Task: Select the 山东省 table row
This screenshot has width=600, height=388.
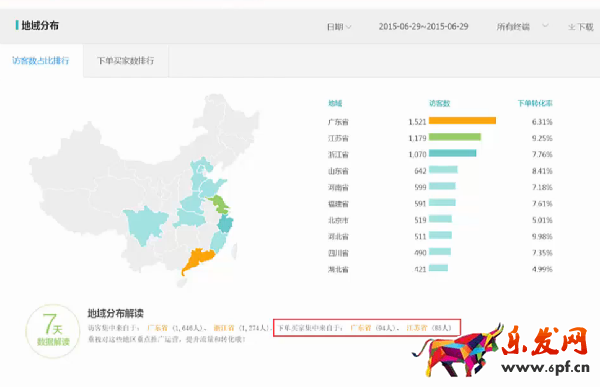Action: click(440, 171)
